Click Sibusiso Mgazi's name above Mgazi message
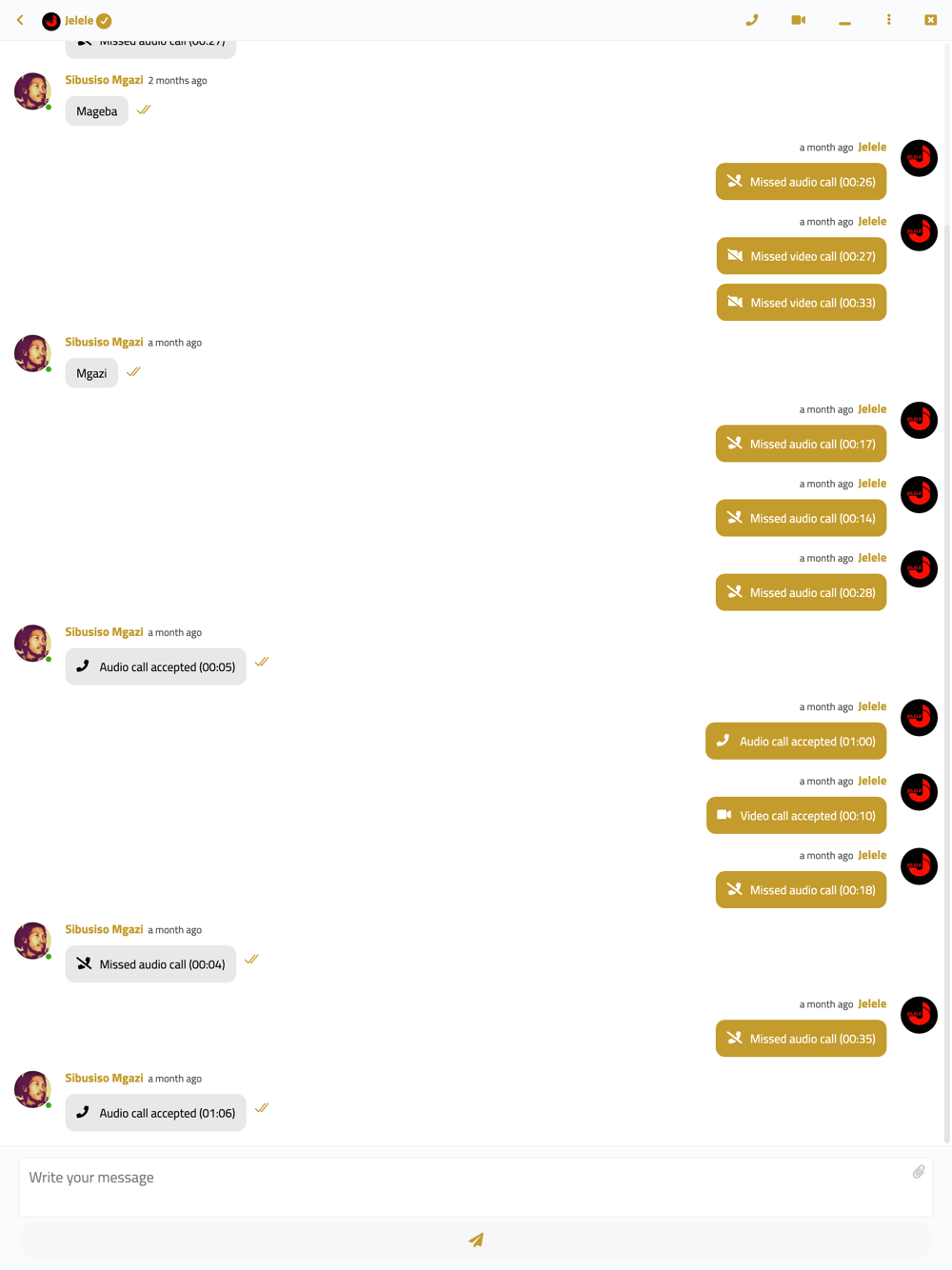The height and width of the screenshot is (1270, 952). [104, 342]
